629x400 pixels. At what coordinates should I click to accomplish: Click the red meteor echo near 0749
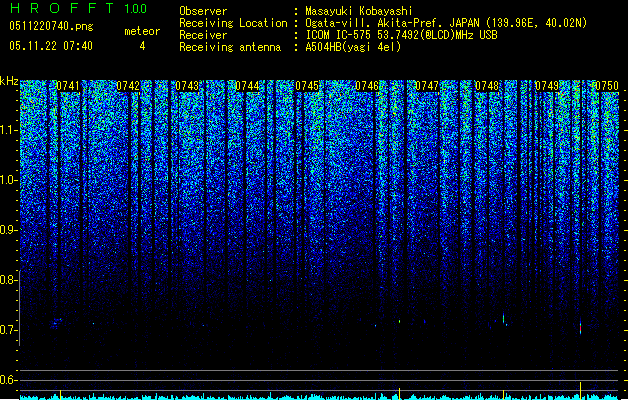(x=580, y=327)
